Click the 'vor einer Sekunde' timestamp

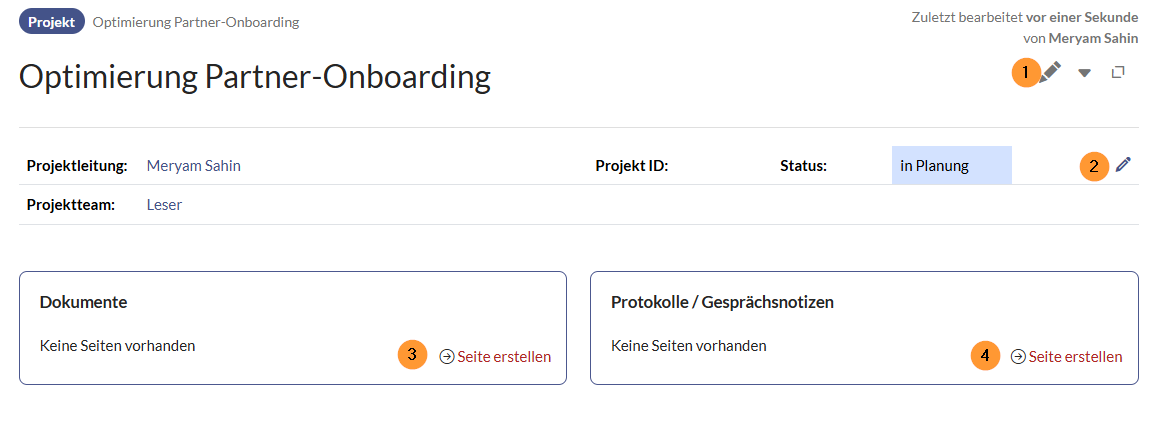coord(1081,17)
